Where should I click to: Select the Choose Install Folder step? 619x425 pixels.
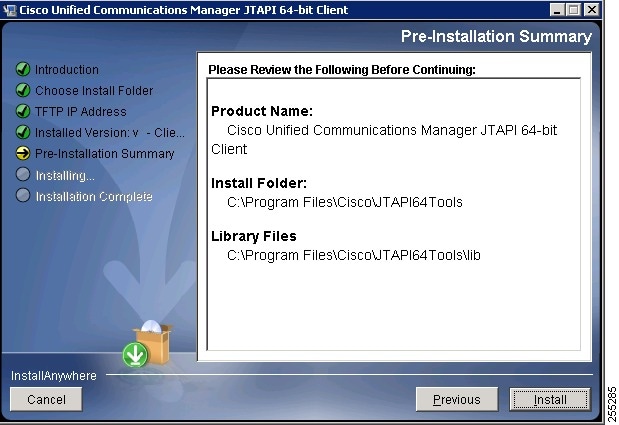tap(94, 90)
